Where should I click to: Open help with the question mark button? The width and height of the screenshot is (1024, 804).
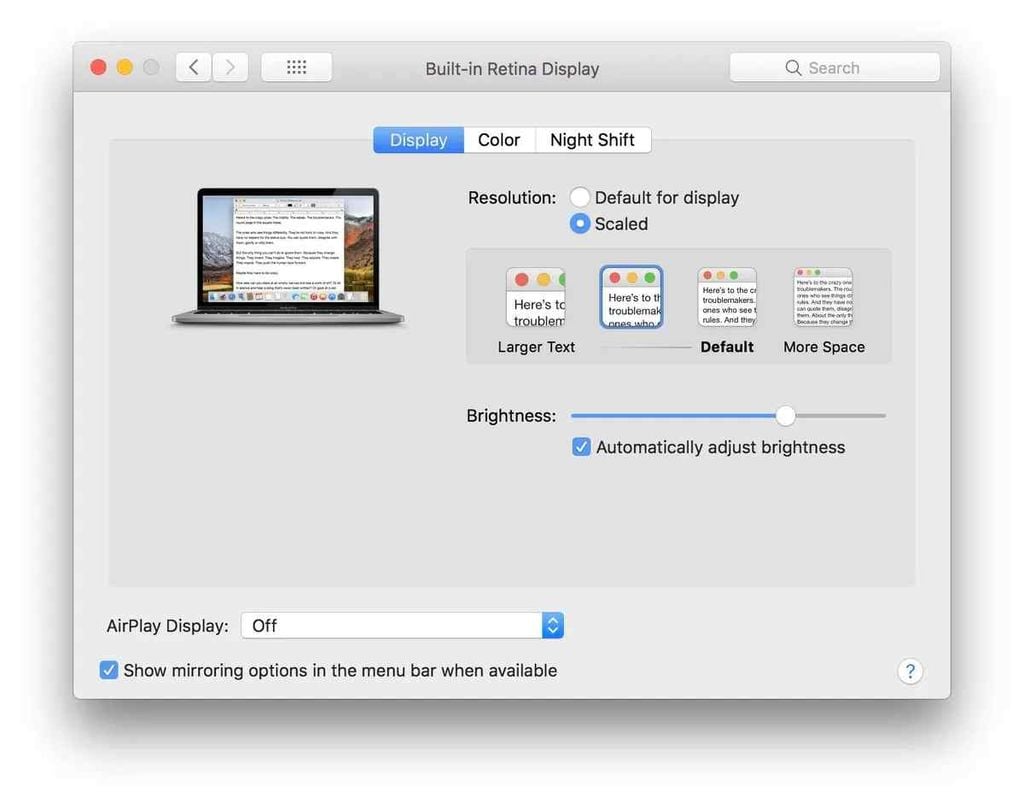pos(909,671)
